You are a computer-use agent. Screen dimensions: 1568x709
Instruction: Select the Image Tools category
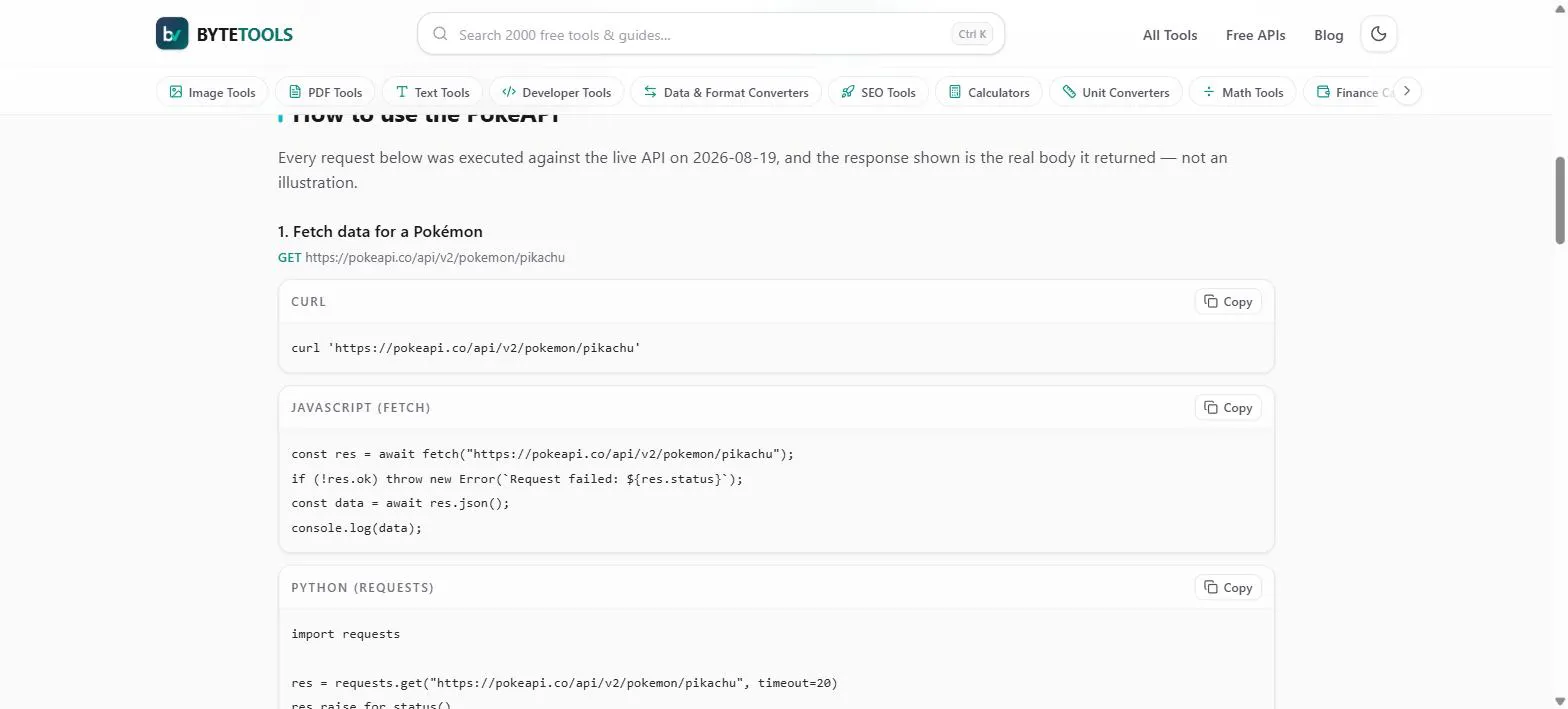click(212, 92)
